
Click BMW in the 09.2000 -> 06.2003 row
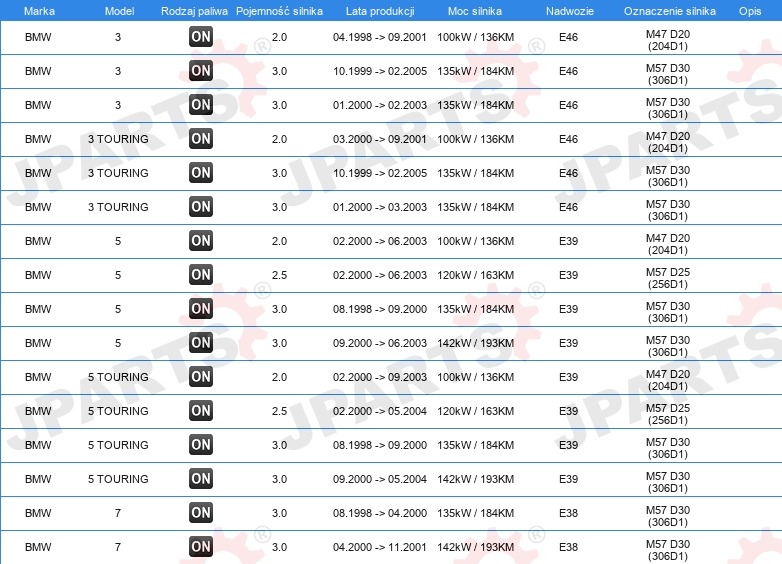38,343
